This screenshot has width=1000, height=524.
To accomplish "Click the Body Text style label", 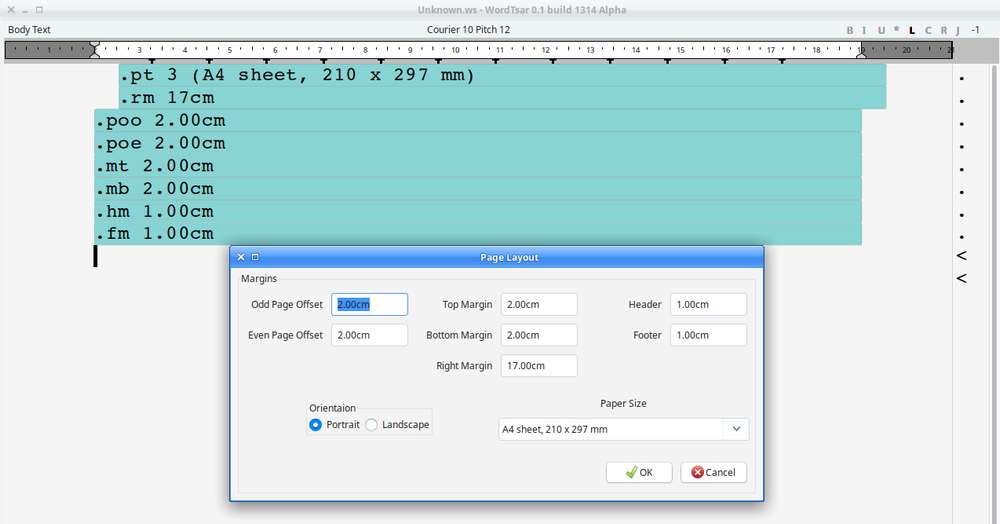I will click(29, 29).
